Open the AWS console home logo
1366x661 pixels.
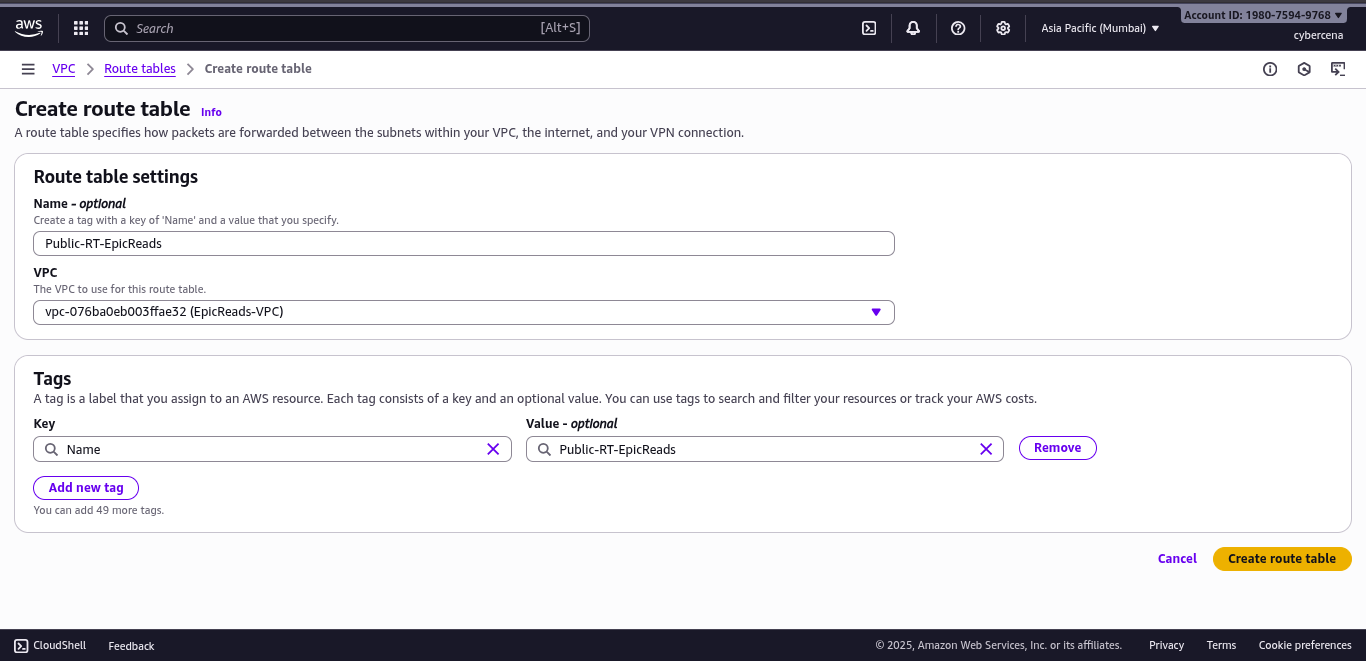pos(29,28)
